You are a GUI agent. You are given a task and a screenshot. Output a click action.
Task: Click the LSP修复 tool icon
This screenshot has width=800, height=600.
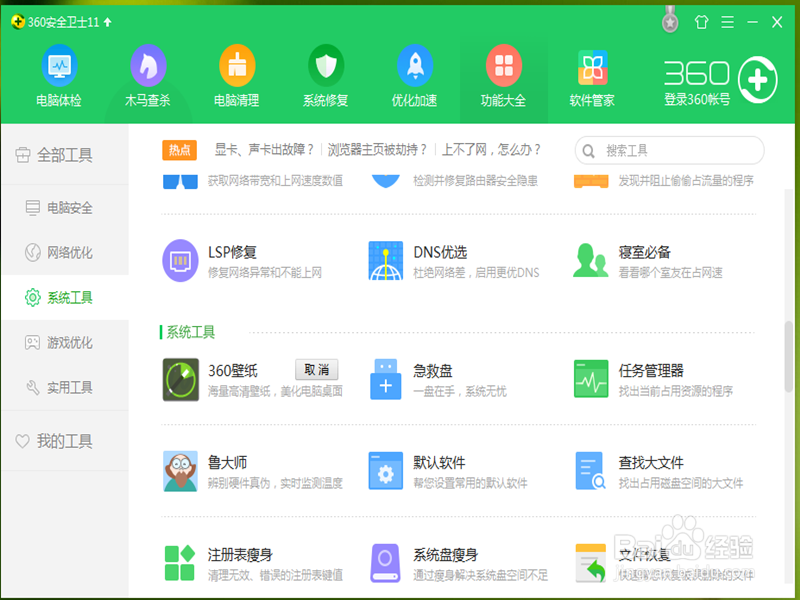click(180, 261)
